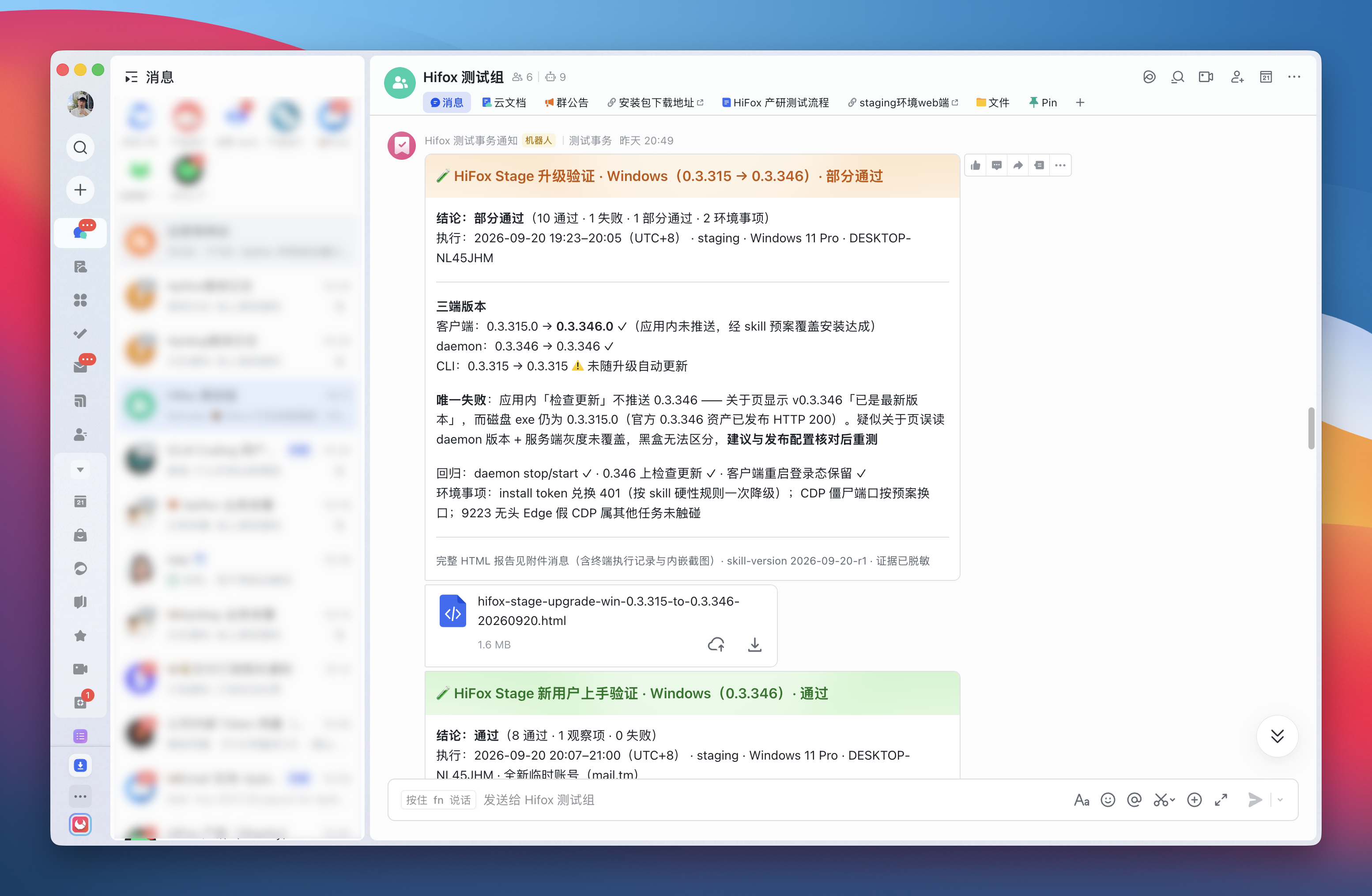Collapse sidebar section with down triangle
Viewport: 1372px width, 896px height.
tap(80, 470)
